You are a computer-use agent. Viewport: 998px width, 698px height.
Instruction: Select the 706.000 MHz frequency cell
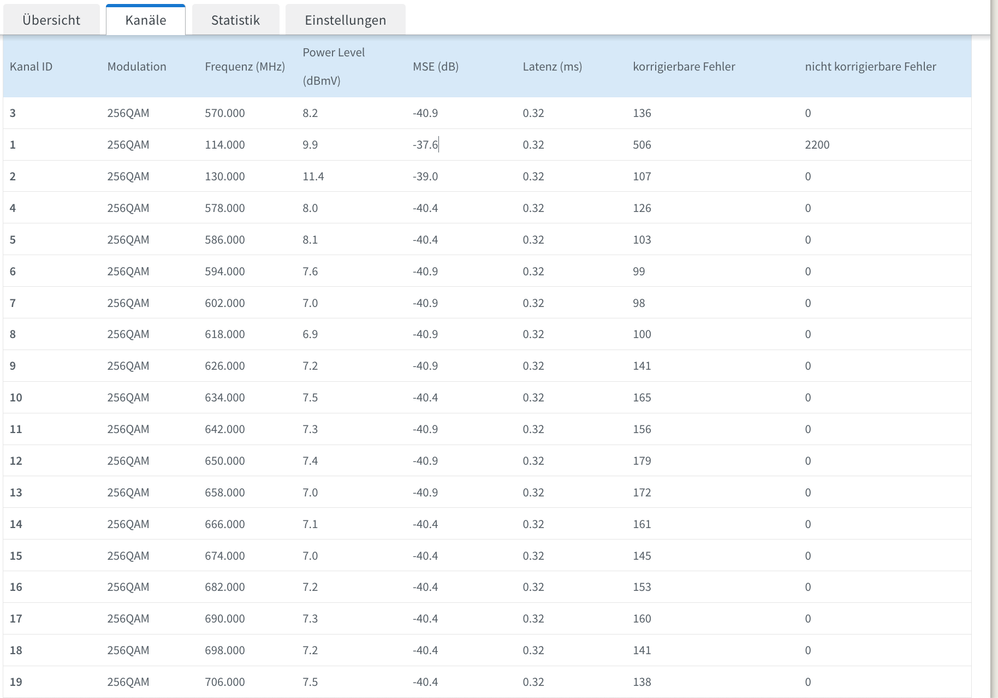pos(225,682)
